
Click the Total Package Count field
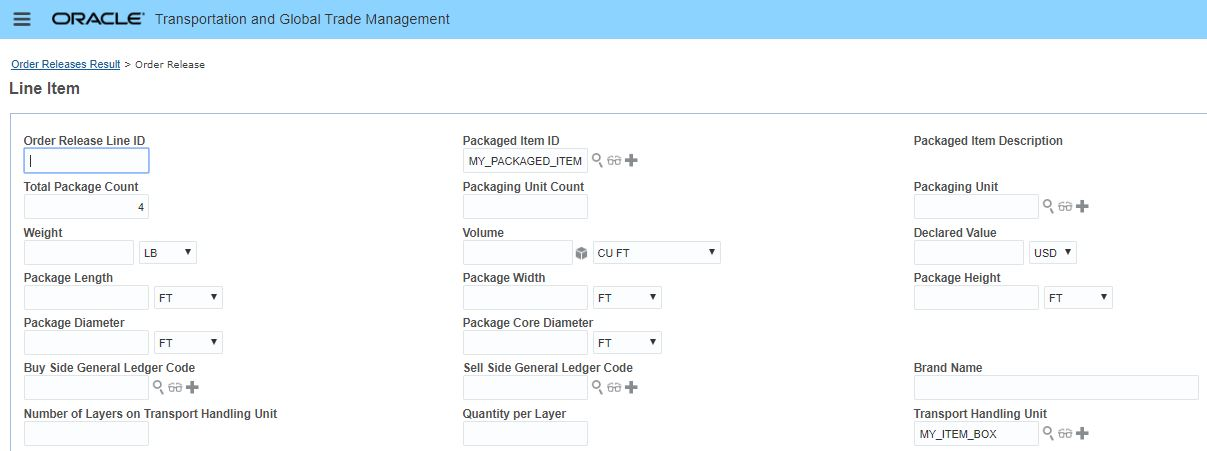(x=86, y=206)
